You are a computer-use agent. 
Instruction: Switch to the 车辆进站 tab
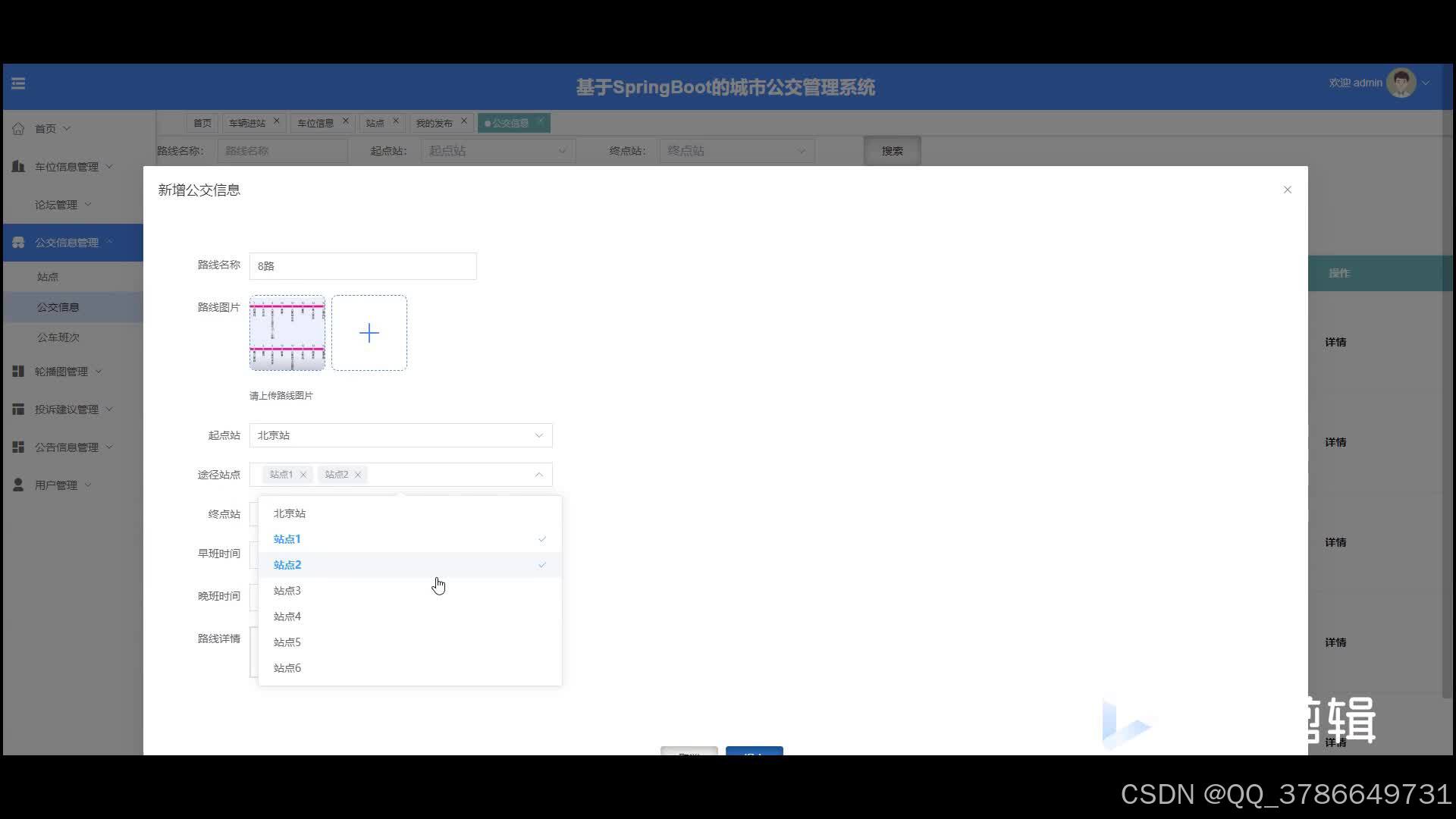coord(247,123)
